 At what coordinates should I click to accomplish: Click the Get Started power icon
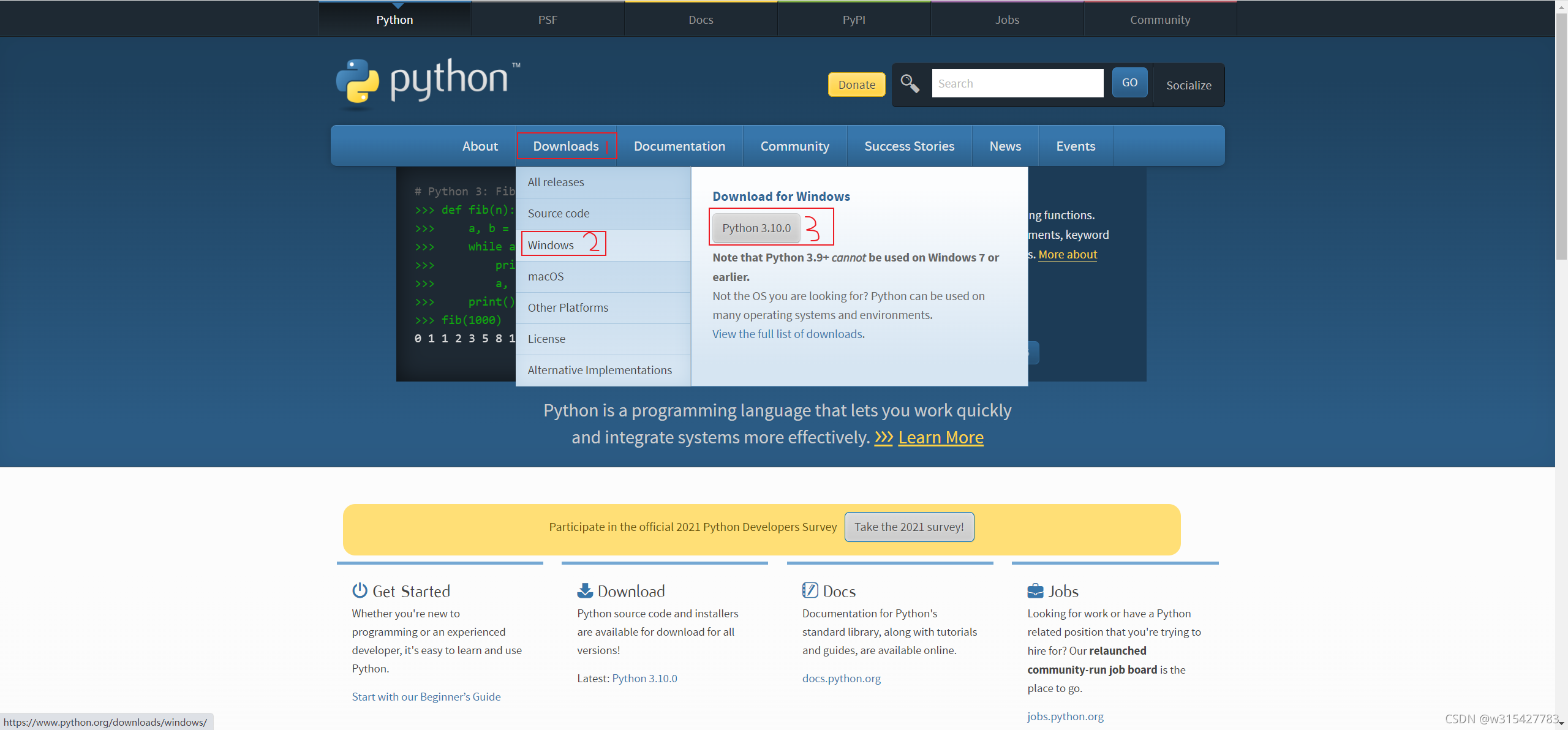click(x=360, y=590)
